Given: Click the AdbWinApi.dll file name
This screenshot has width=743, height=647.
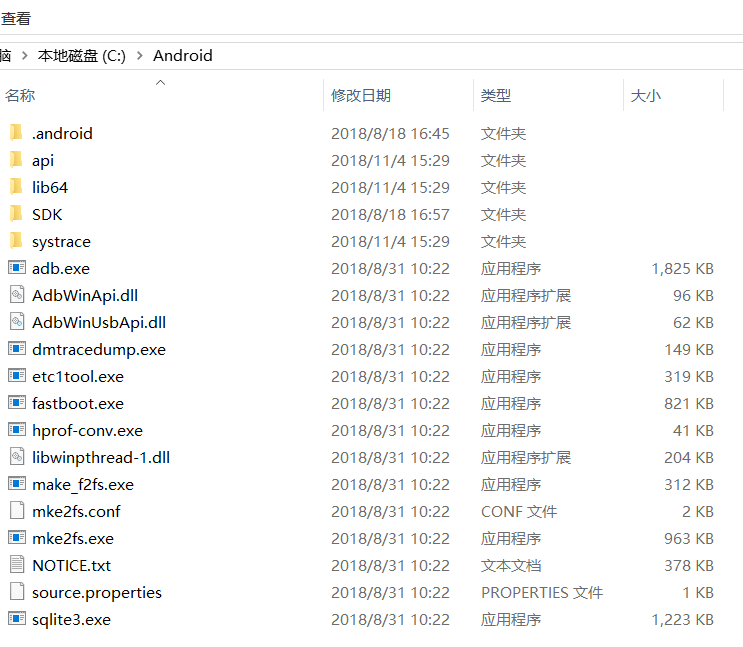Looking at the screenshot, I should coord(85,296).
